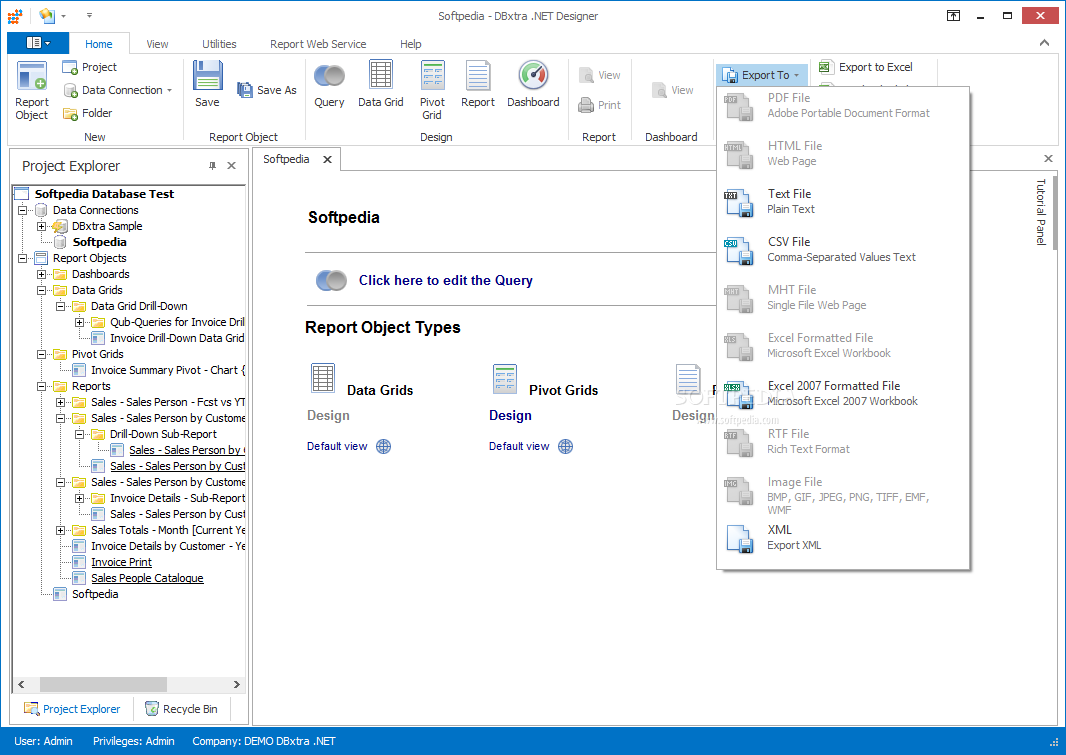Collapse the Pivot Grids folder
The image size is (1066, 755).
click(x=41, y=354)
